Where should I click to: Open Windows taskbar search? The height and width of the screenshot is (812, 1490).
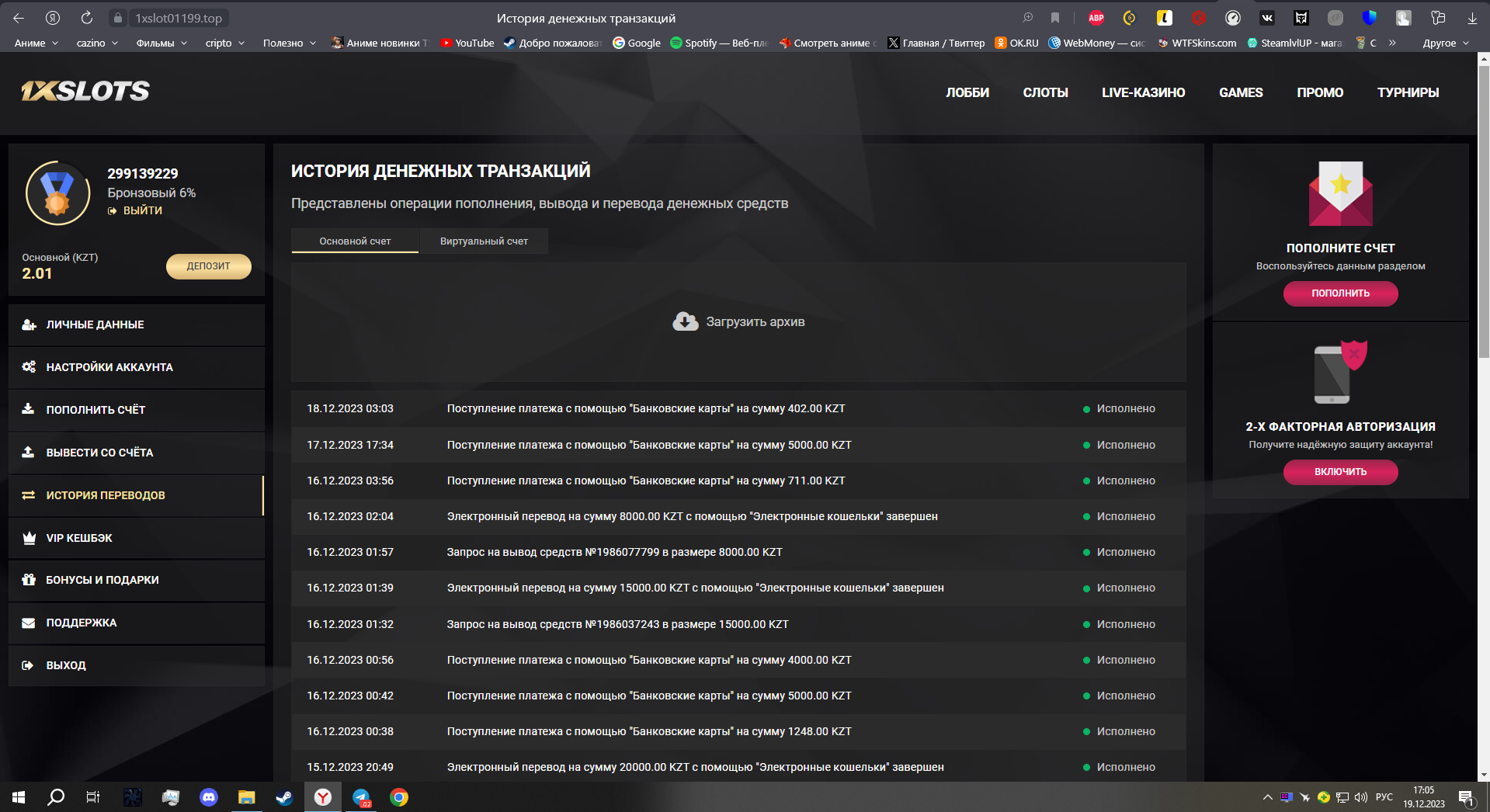56,797
